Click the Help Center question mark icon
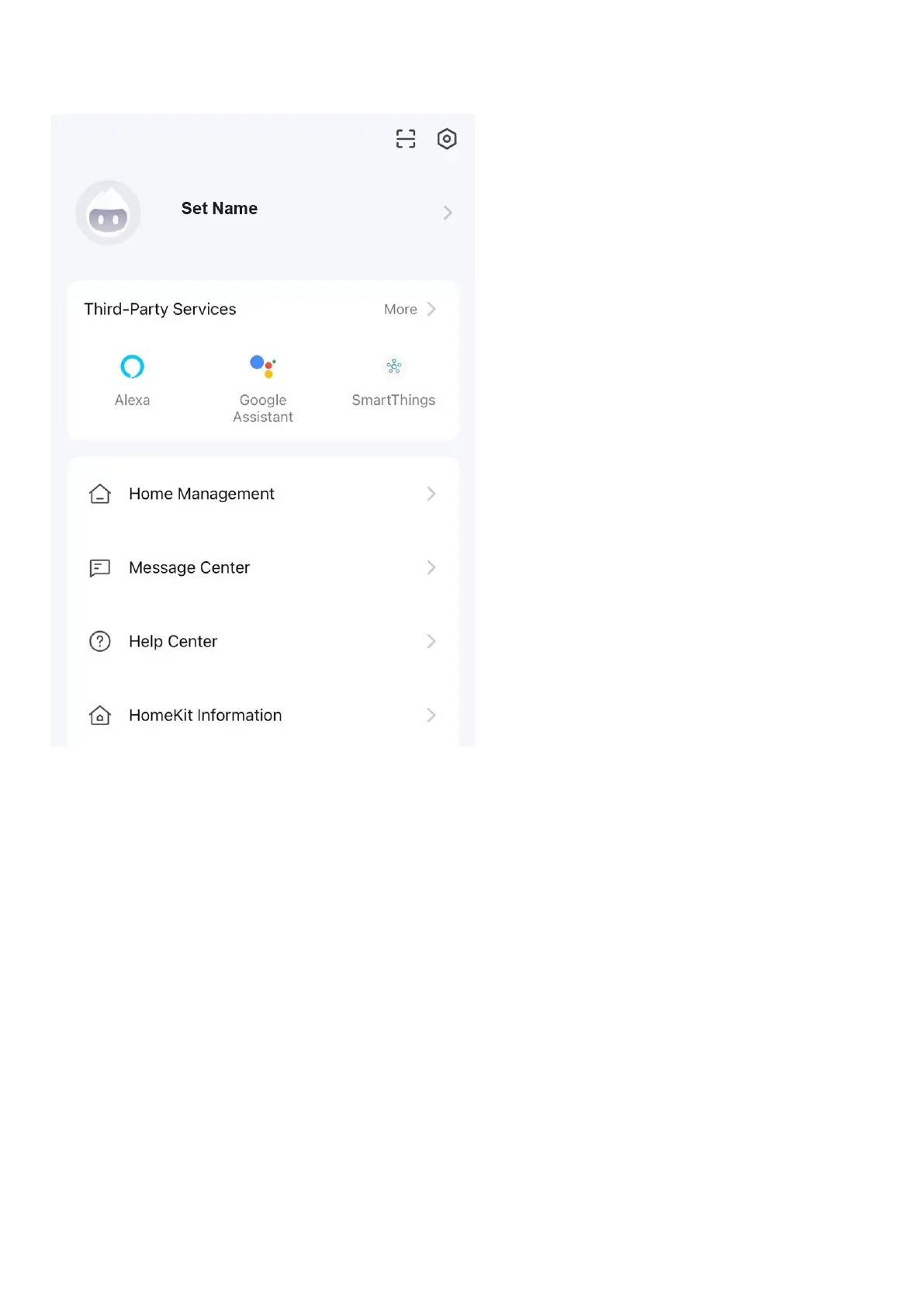 point(100,641)
